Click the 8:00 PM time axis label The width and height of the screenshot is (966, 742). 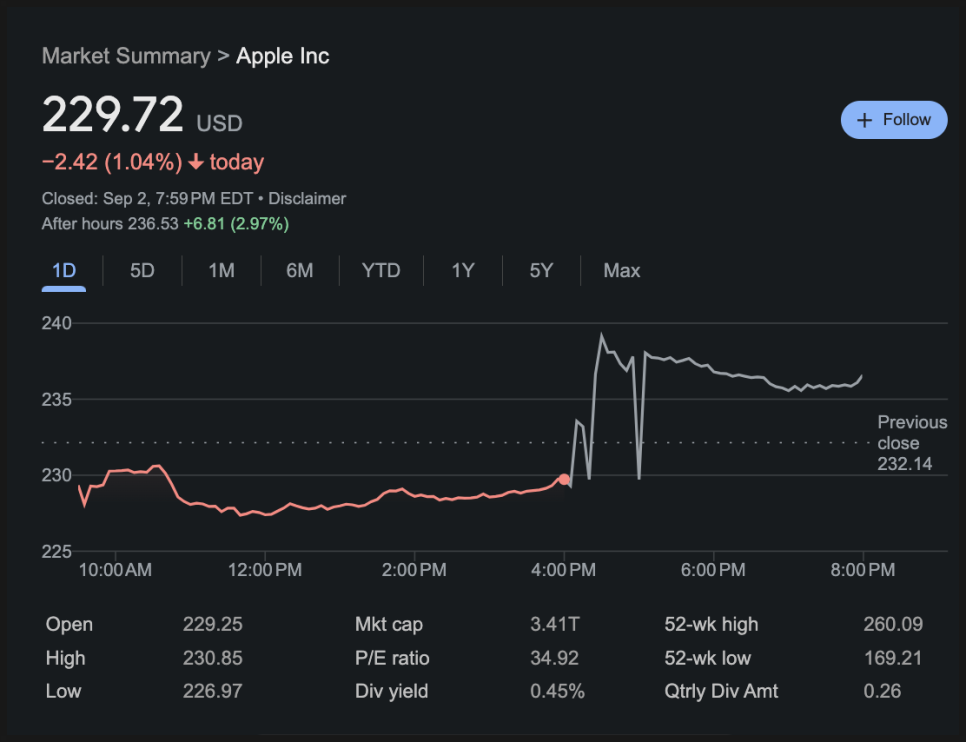(862, 569)
